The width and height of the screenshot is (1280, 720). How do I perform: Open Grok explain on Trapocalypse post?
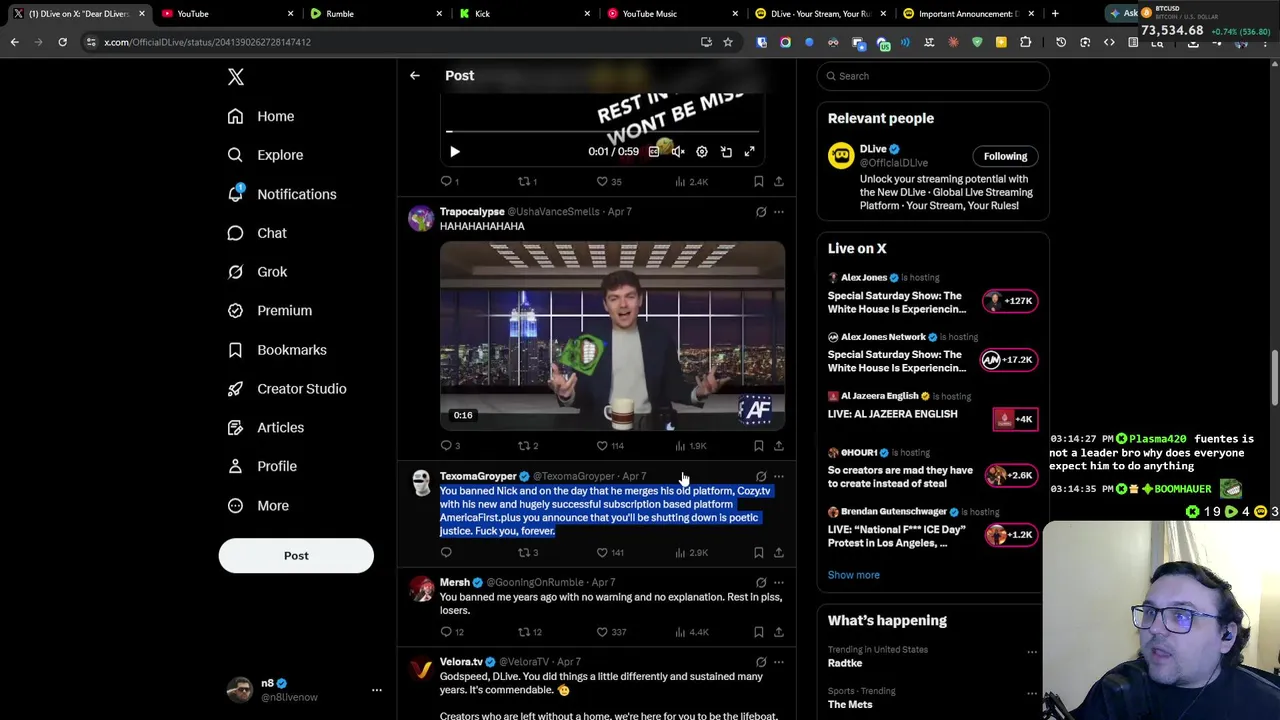tap(761, 212)
